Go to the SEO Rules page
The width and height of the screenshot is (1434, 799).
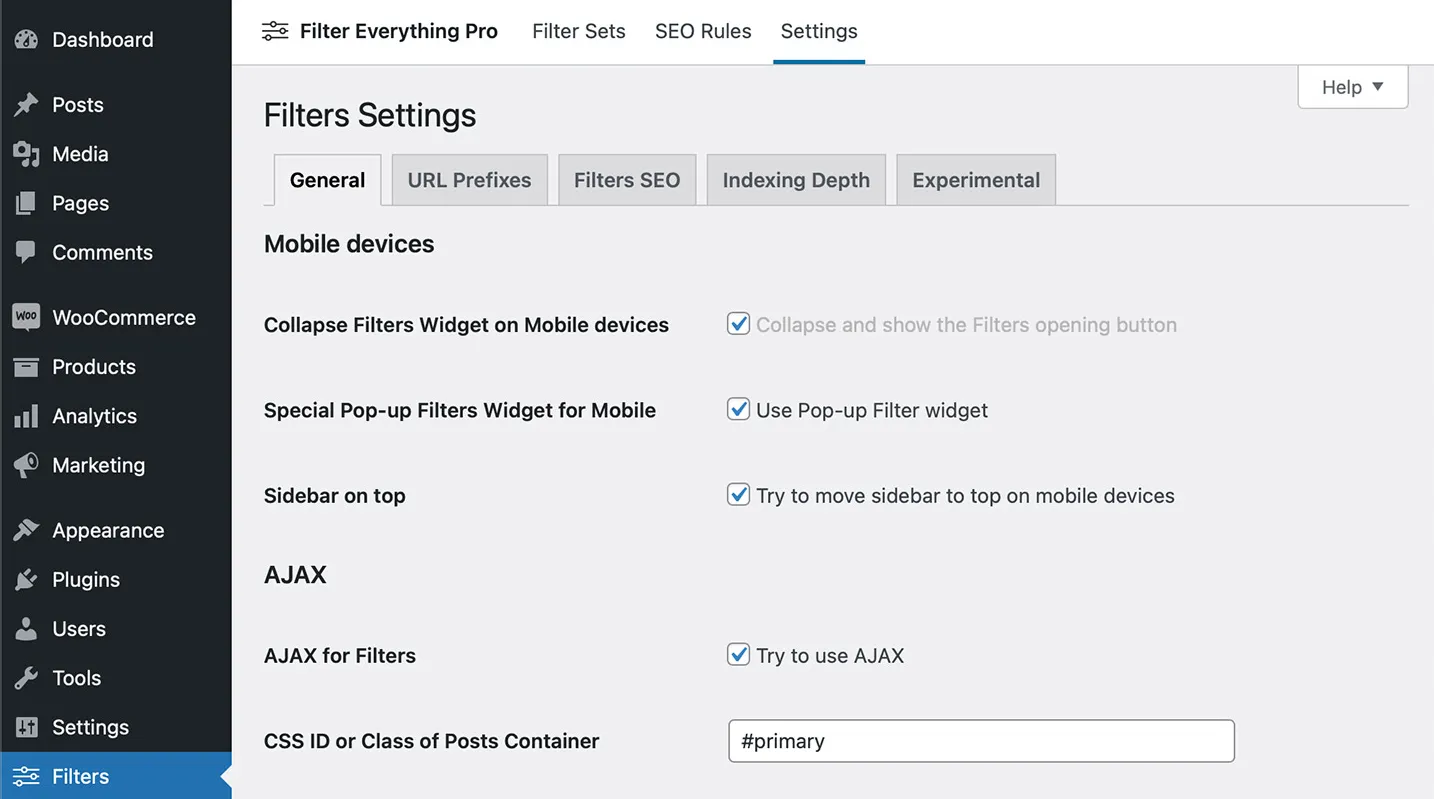(x=703, y=31)
